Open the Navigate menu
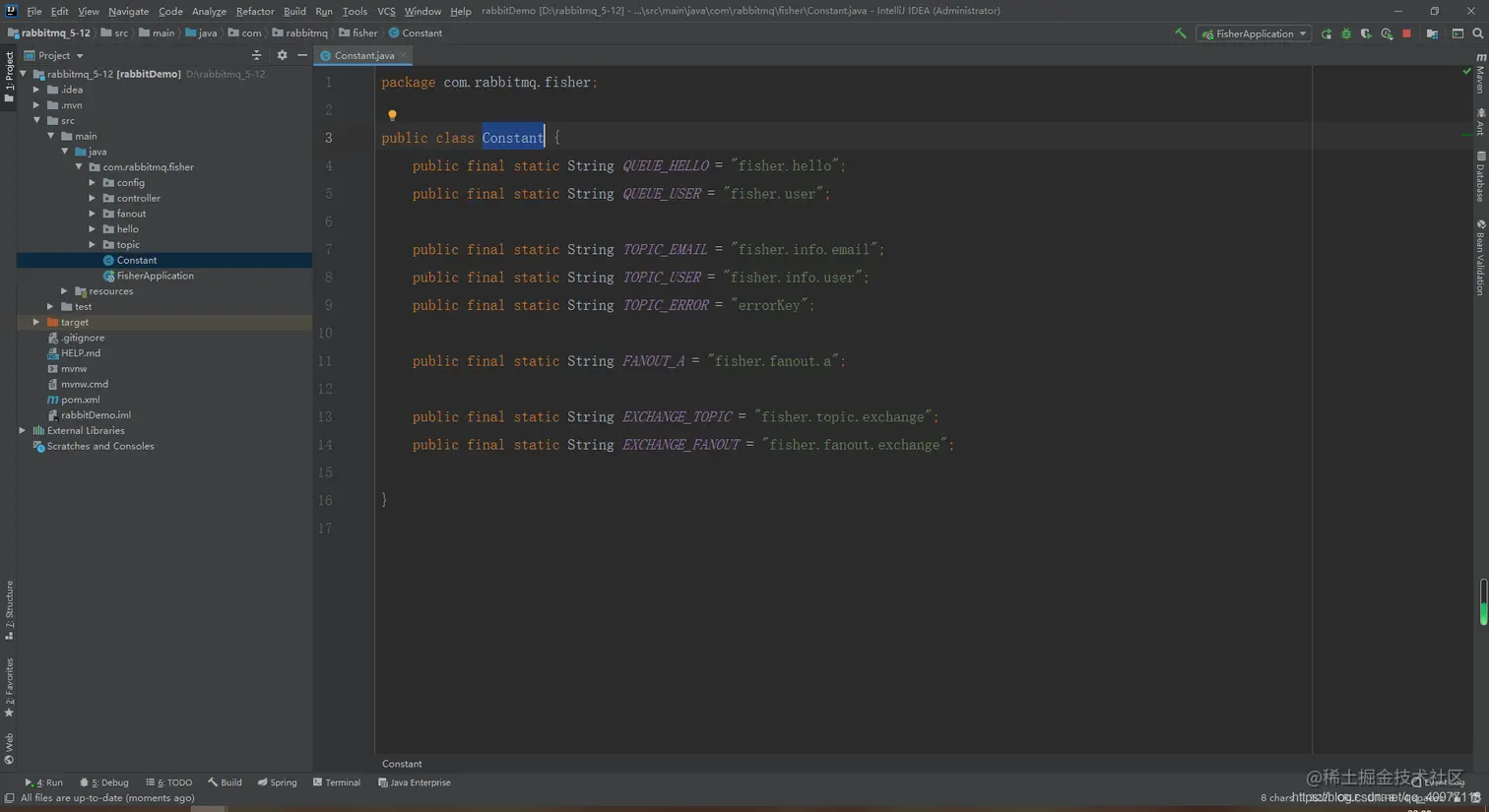 coord(128,11)
